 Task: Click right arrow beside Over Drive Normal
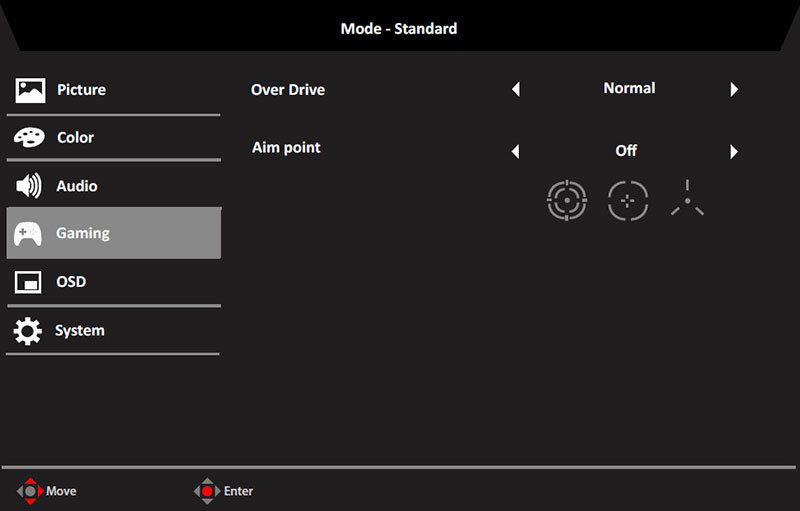[x=734, y=89]
